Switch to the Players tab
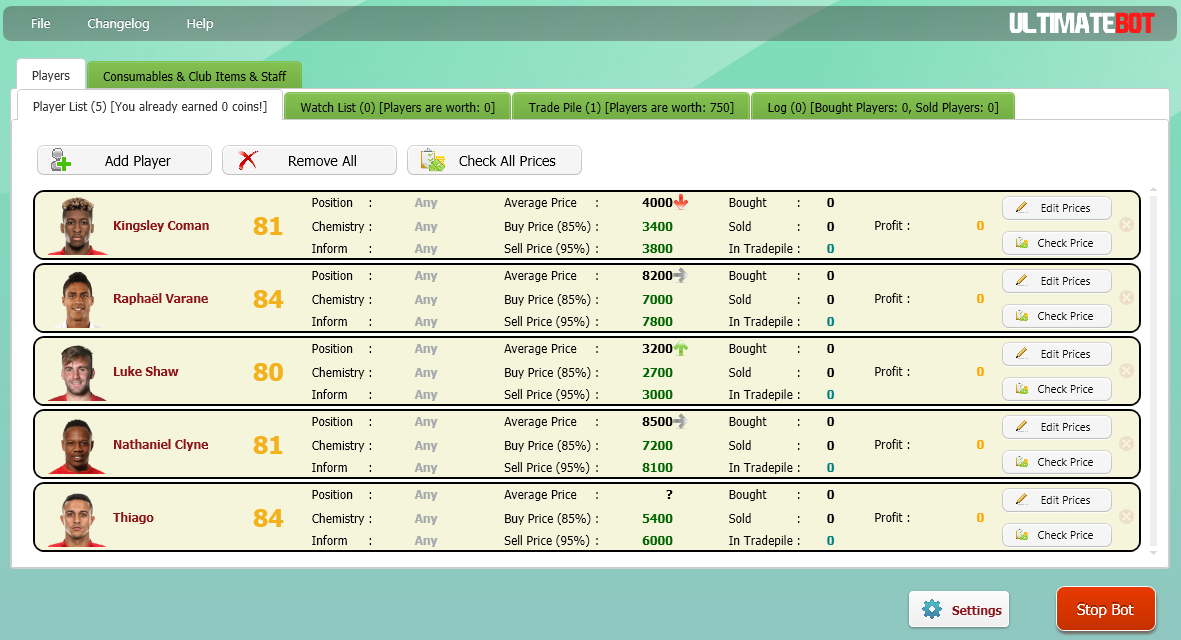 (x=50, y=75)
